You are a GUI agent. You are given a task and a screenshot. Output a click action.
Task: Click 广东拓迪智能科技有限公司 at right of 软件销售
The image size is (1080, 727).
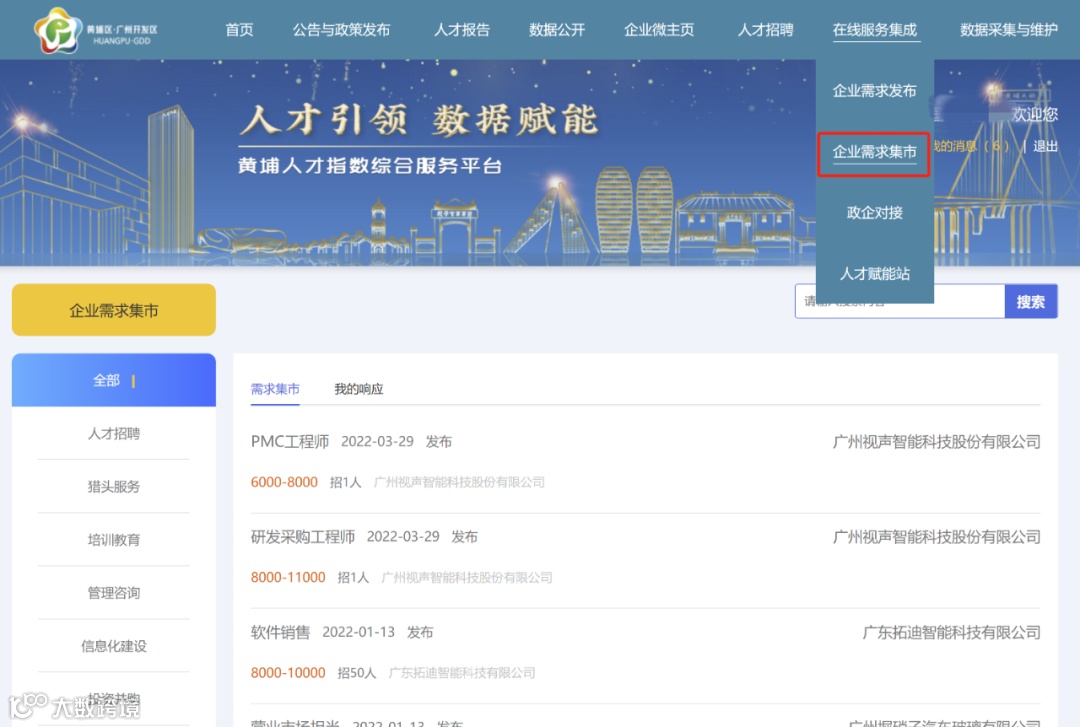pyautogui.click(x=951, y=632)
